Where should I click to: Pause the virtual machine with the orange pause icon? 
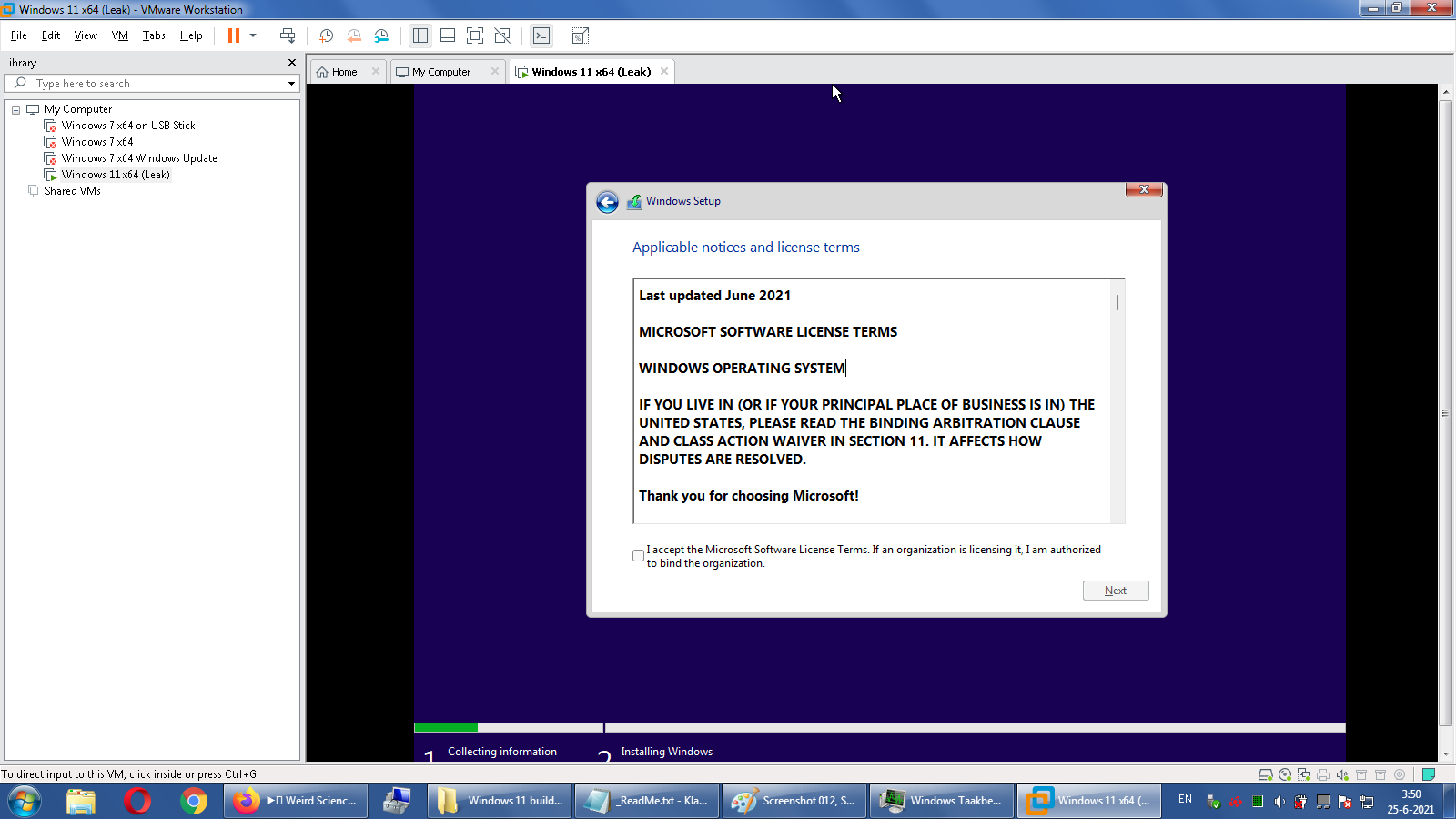click(x=234, y=35)
